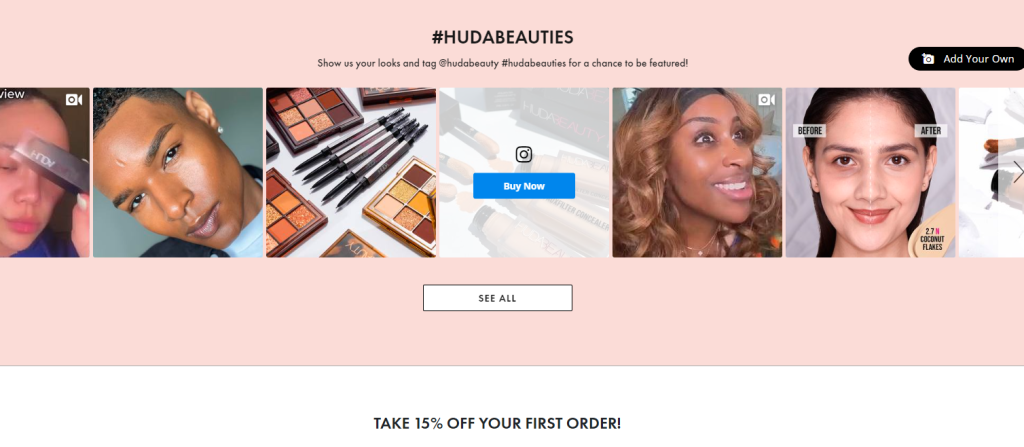Image resolution: width=1024 pixels, height=447 pixels.
Task: Advance carousel with the right arrow chevron
Action: [x=1017, y=173]
